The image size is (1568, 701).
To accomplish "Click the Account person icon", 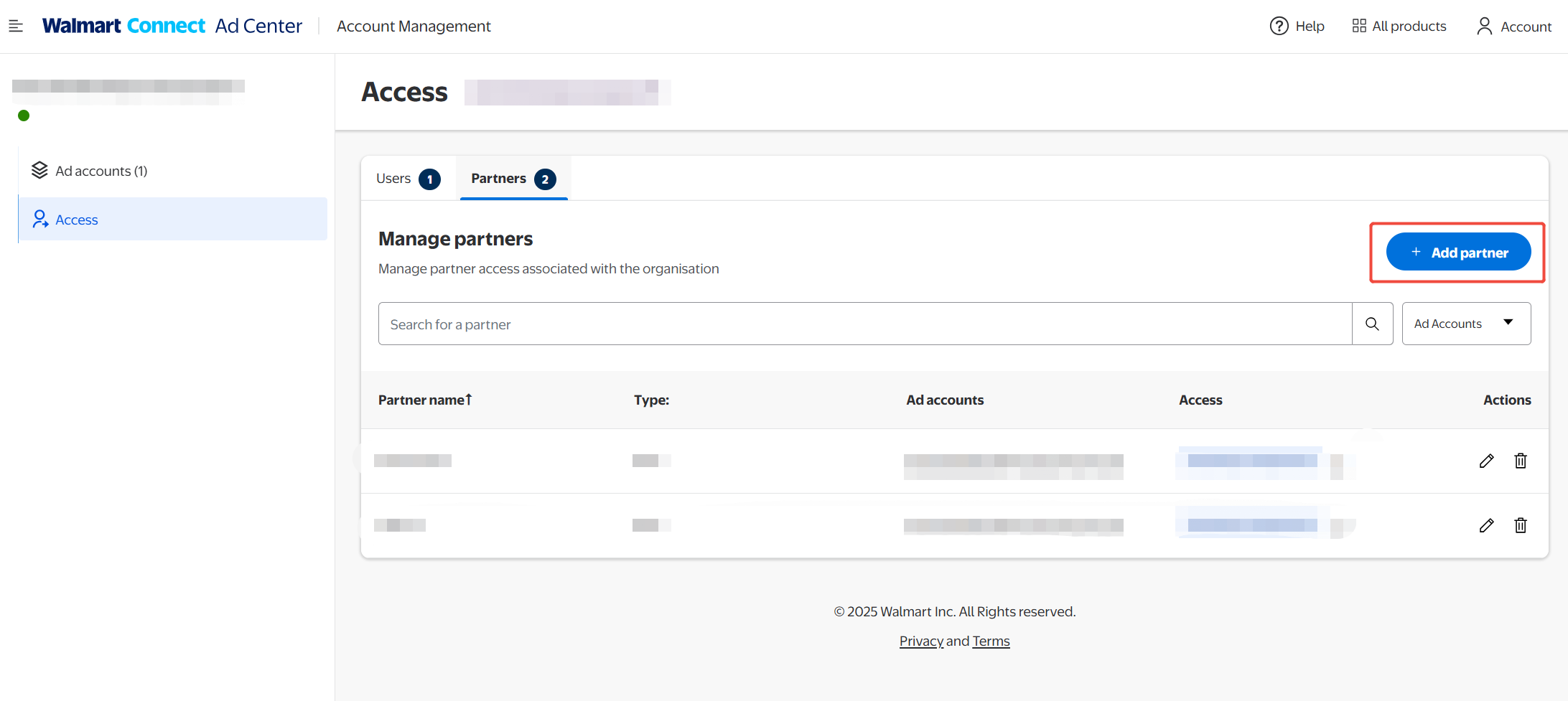I will coord(1484,27).
